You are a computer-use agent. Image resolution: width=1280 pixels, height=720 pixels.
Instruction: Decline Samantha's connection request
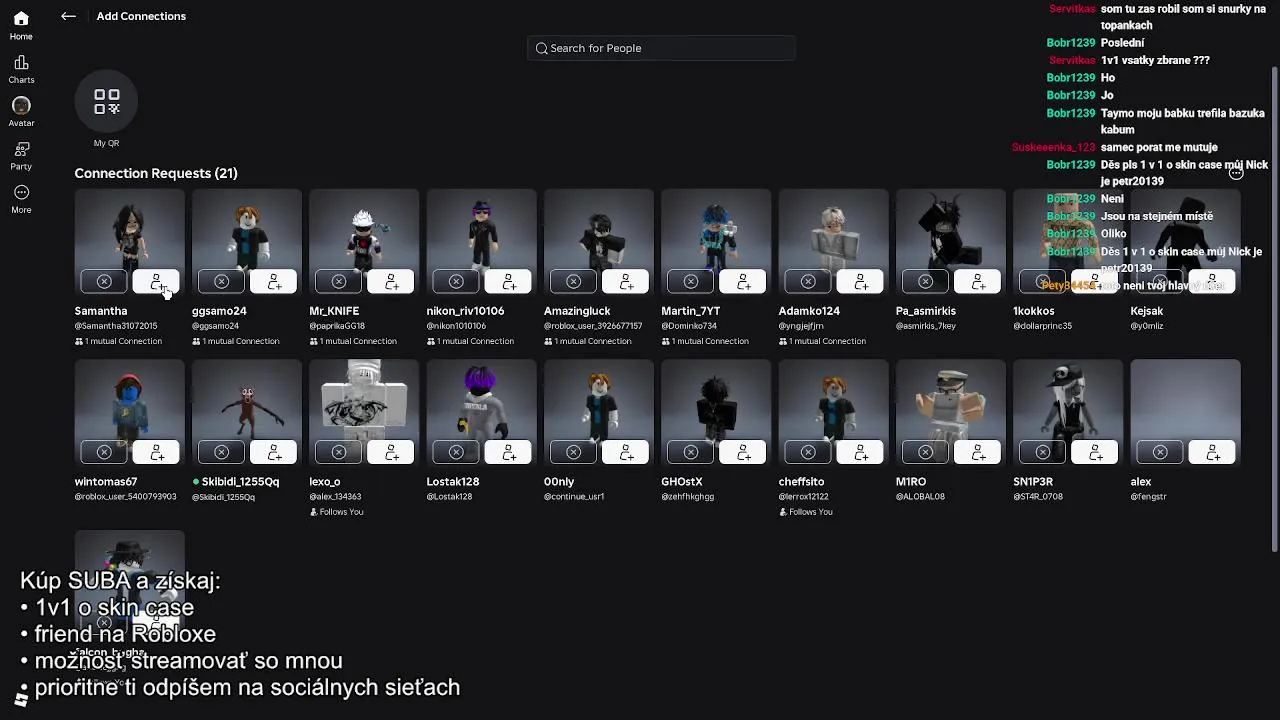coord(104,282)
